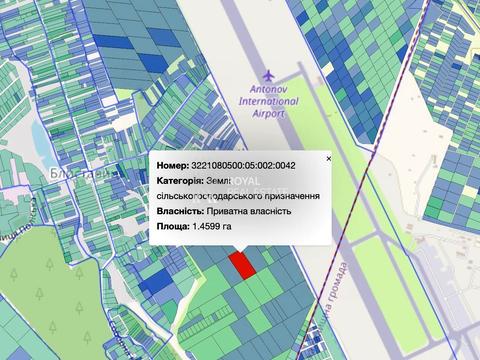Image resolution: width=480 pixels, height=360 pixels.
Task: Click the Приватна власність ownership text
Action: click(249, 211)
